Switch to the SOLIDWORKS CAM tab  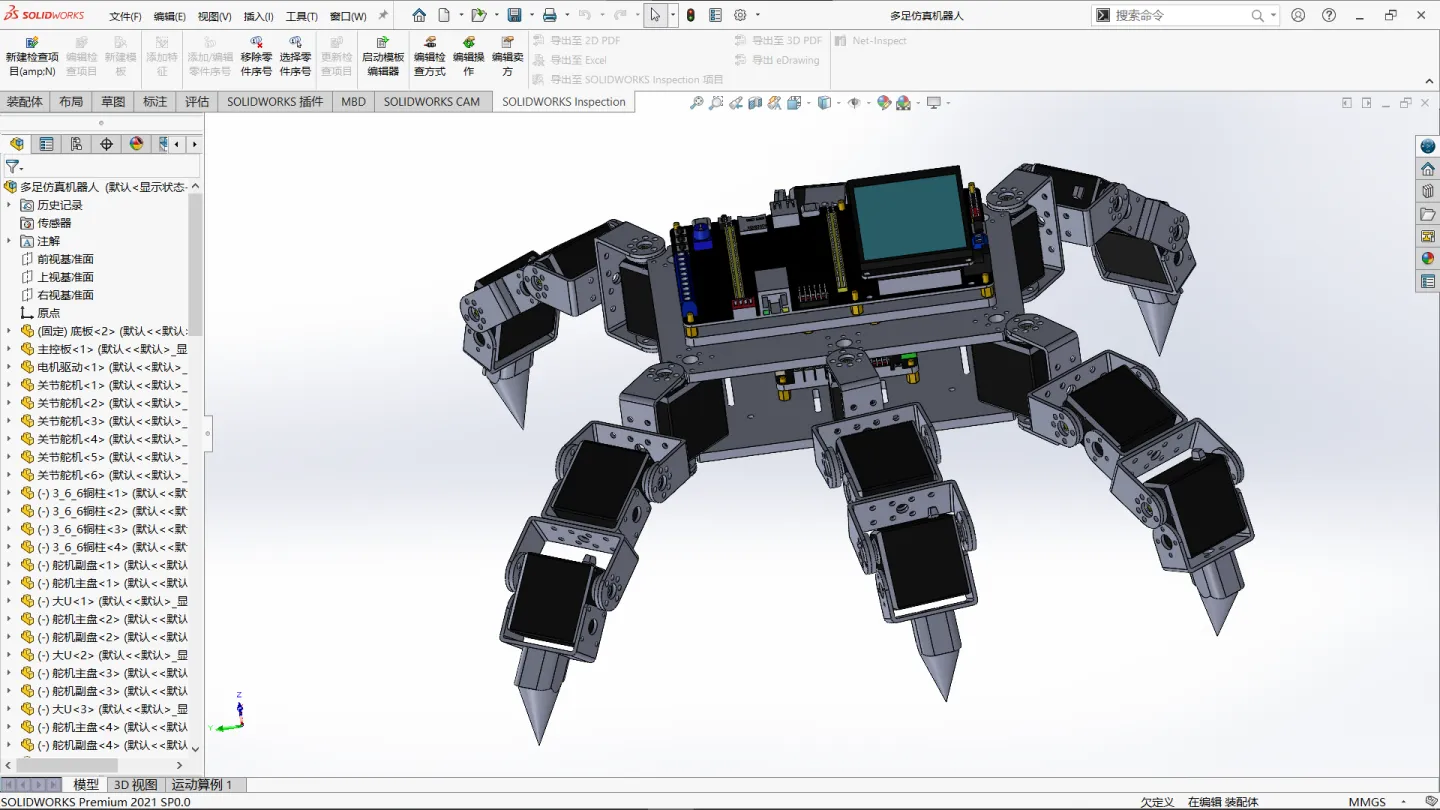(432, 101)
